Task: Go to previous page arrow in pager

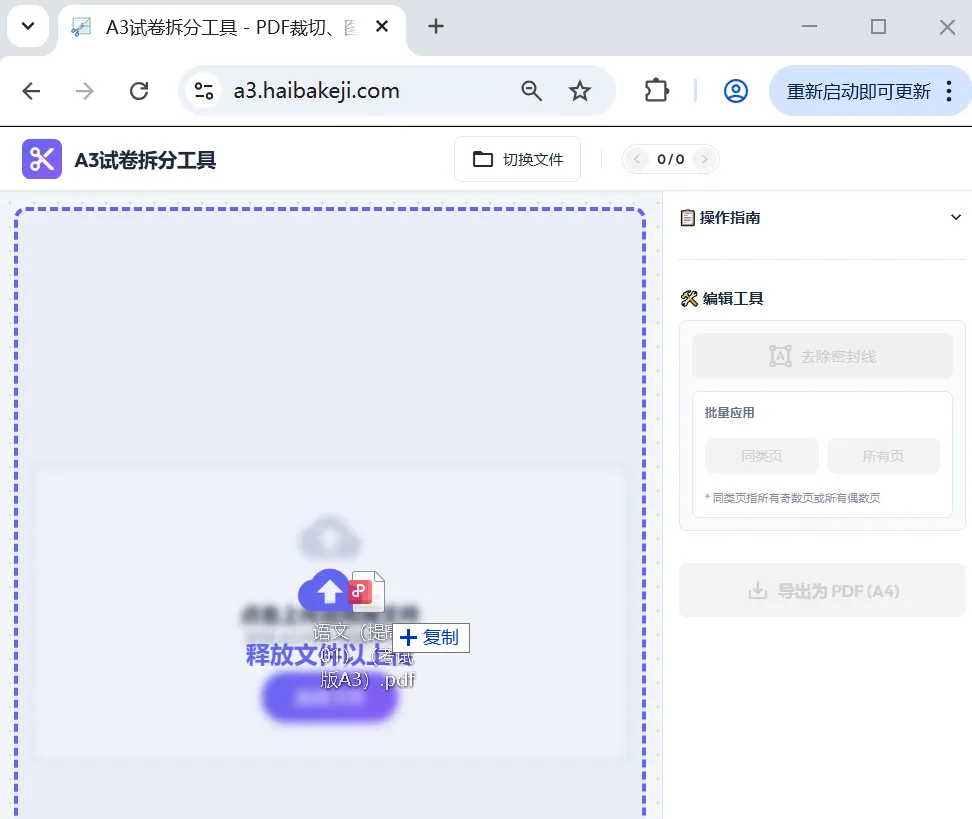Action: [637, 159]
